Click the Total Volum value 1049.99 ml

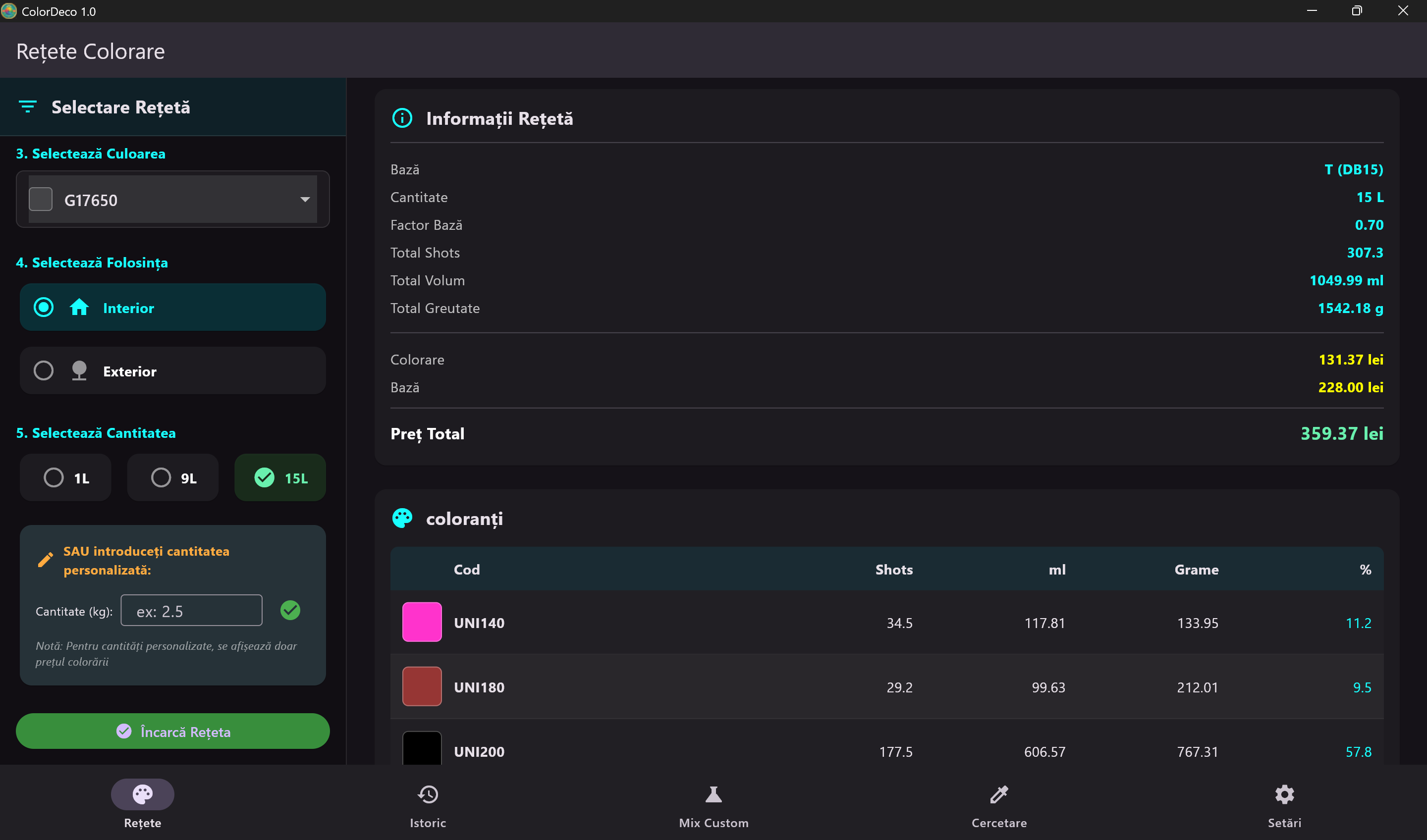click(1346, 280)
